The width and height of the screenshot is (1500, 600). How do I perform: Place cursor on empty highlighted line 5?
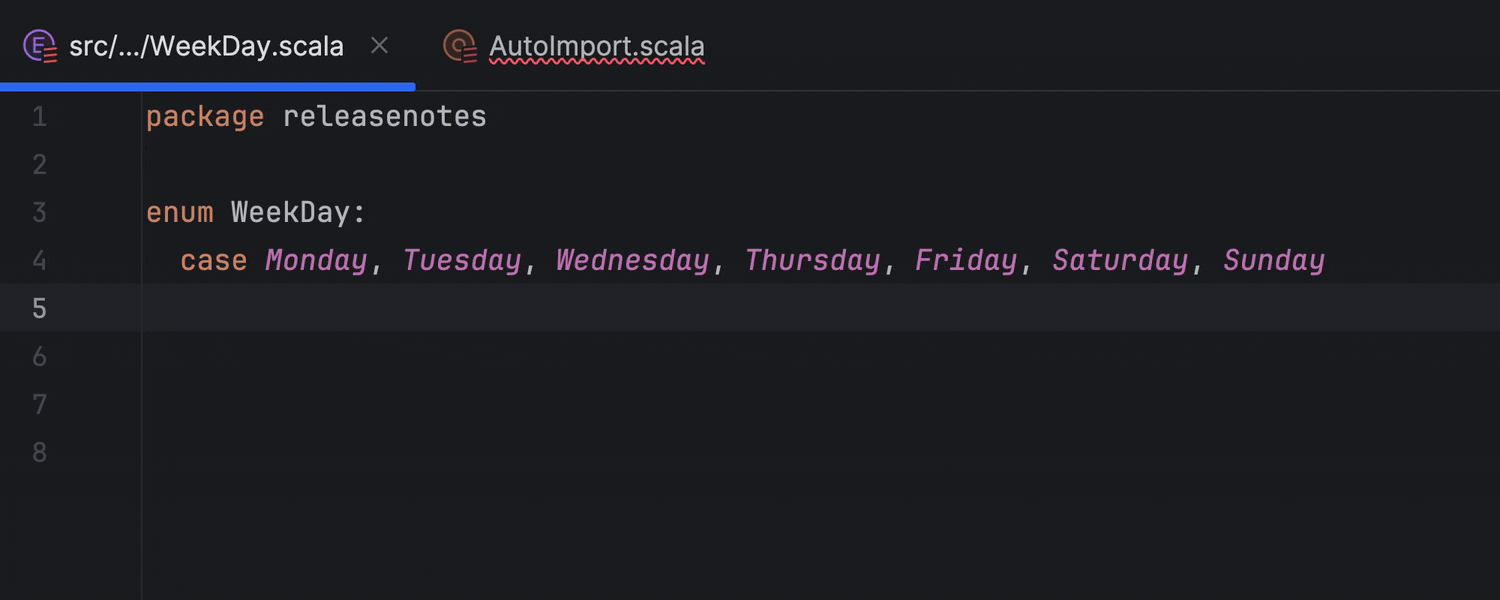[700, 308]
